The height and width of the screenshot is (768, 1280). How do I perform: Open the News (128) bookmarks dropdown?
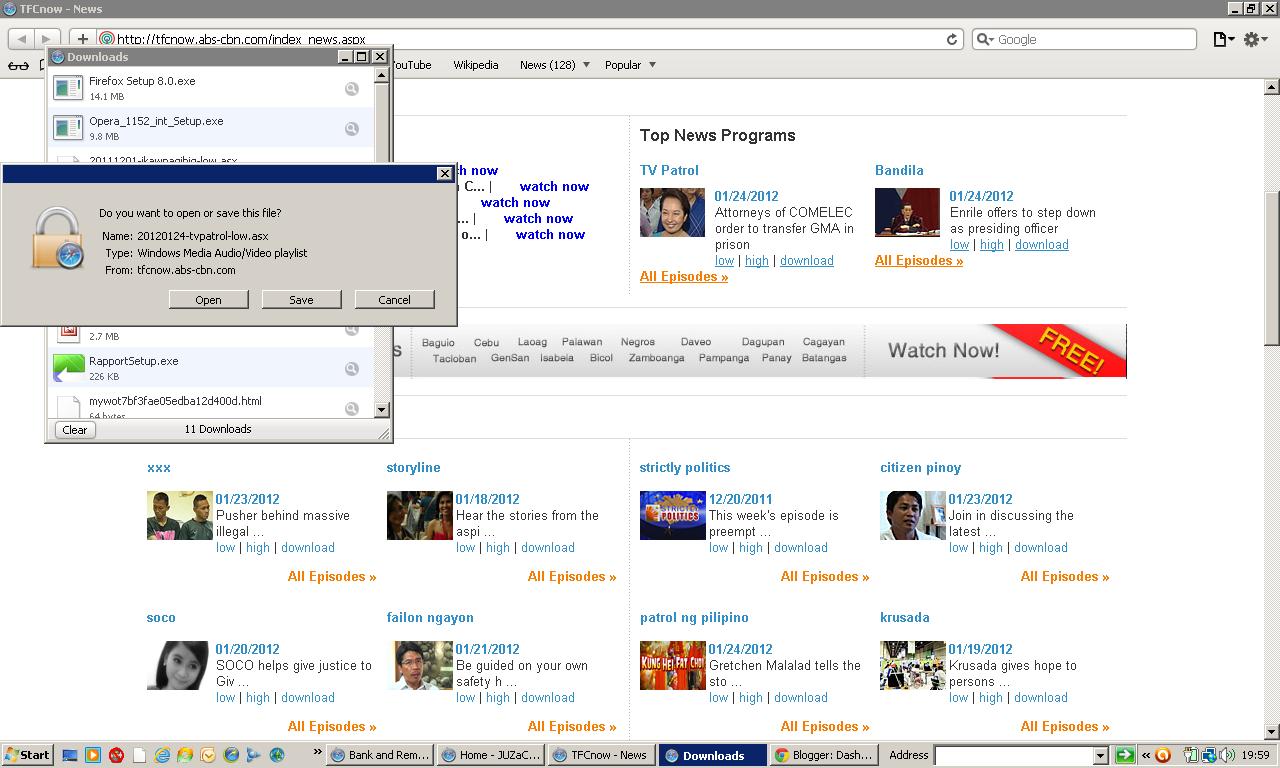tap(554, 65)
